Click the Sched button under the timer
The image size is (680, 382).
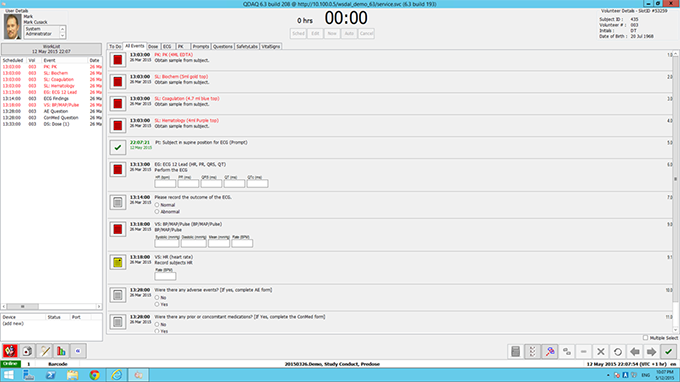[x=298, y=33]
